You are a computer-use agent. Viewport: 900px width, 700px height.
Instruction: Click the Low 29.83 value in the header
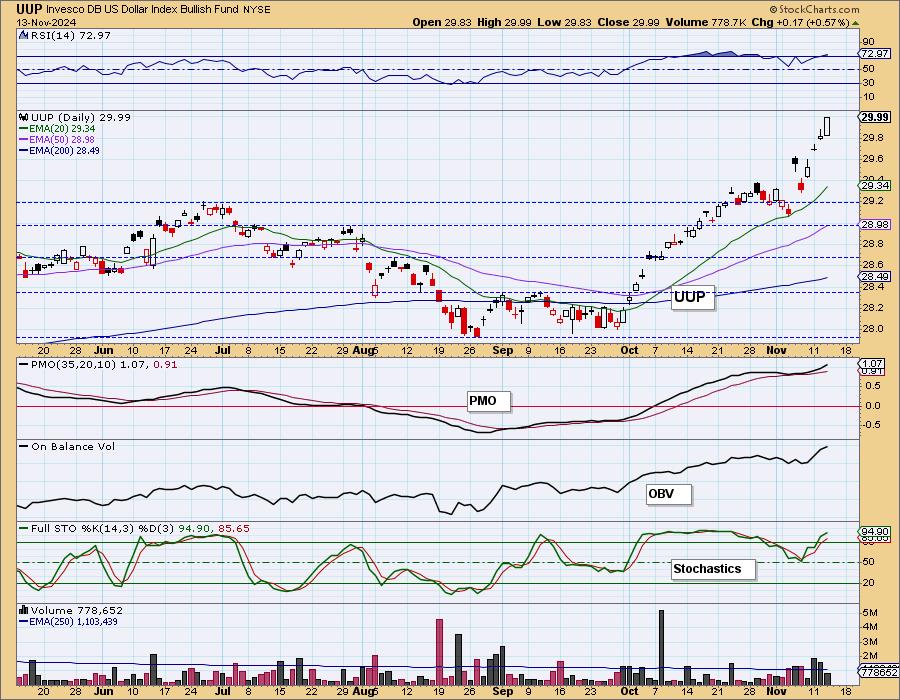coord(565,22)
